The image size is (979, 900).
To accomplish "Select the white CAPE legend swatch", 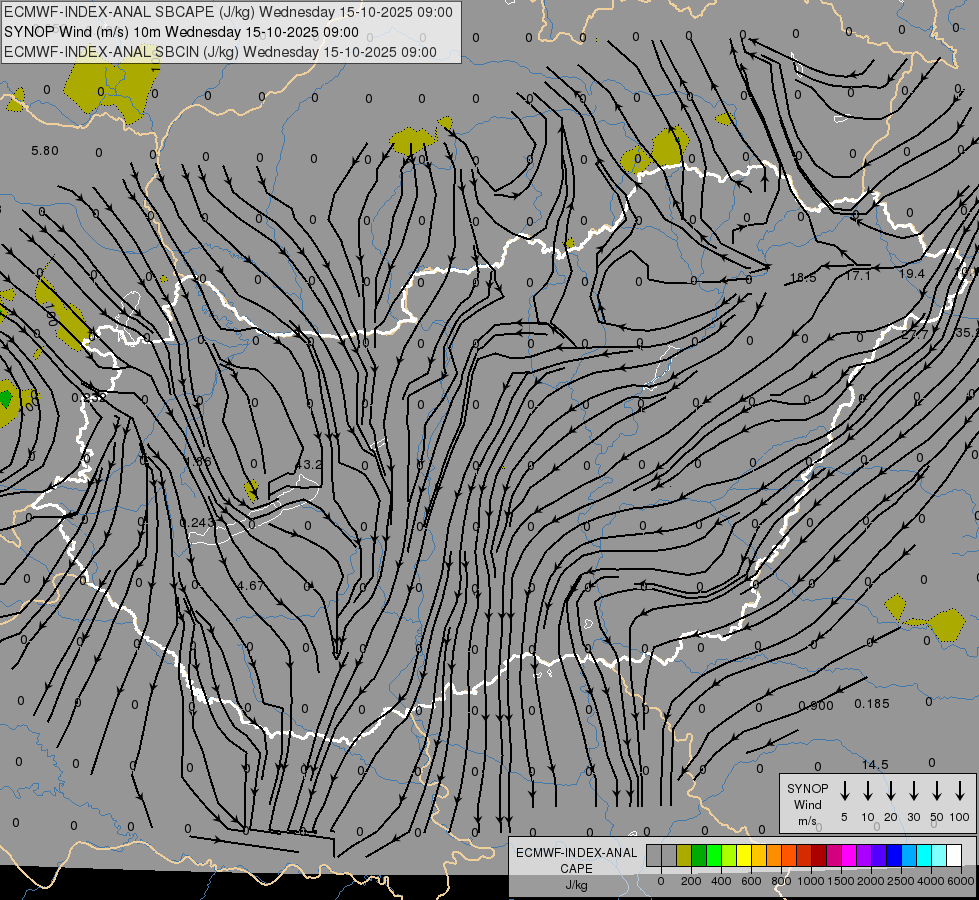I will [x=954, y=855].
